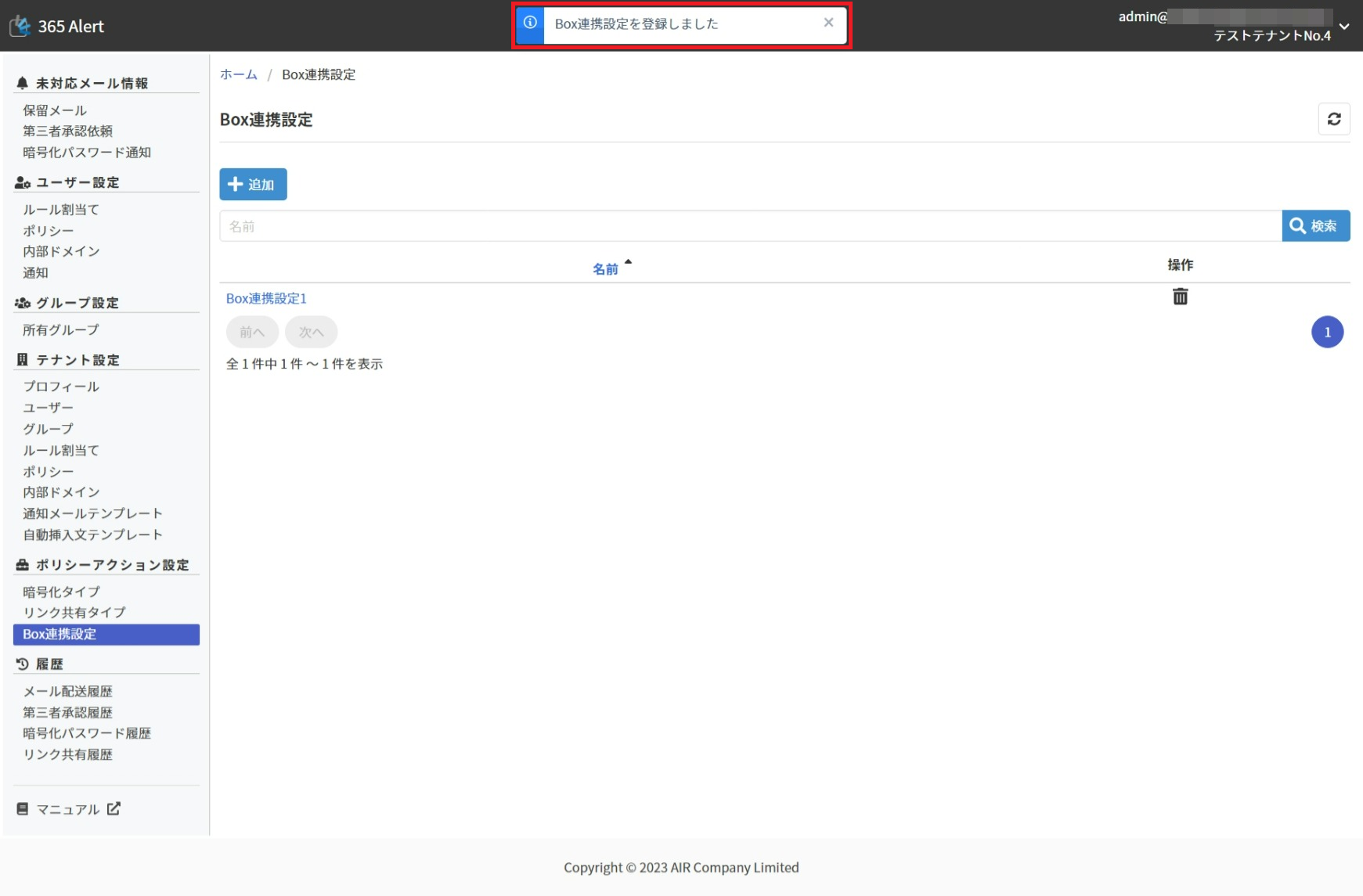The height and width of the screenshot is (896, 1363).
Task: Open the Box連携設定1 entry link
Action: (266, 298)
